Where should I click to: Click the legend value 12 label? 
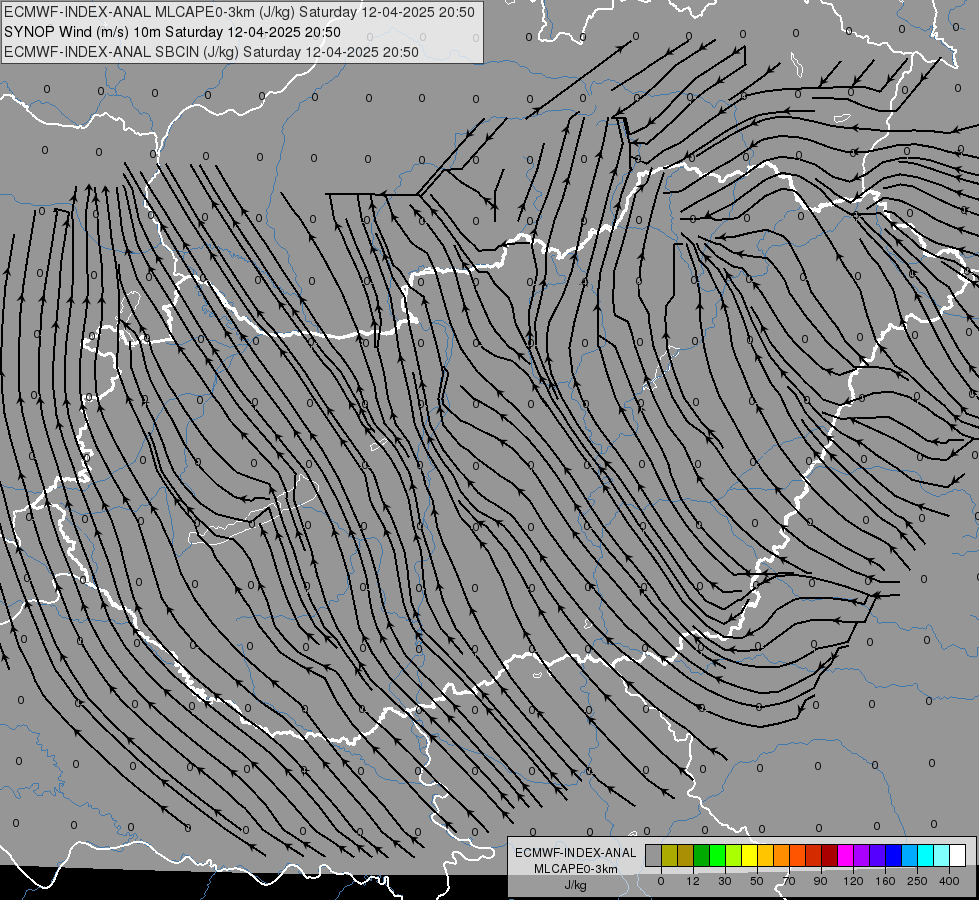pyautogui.click(x=693, y=881)
